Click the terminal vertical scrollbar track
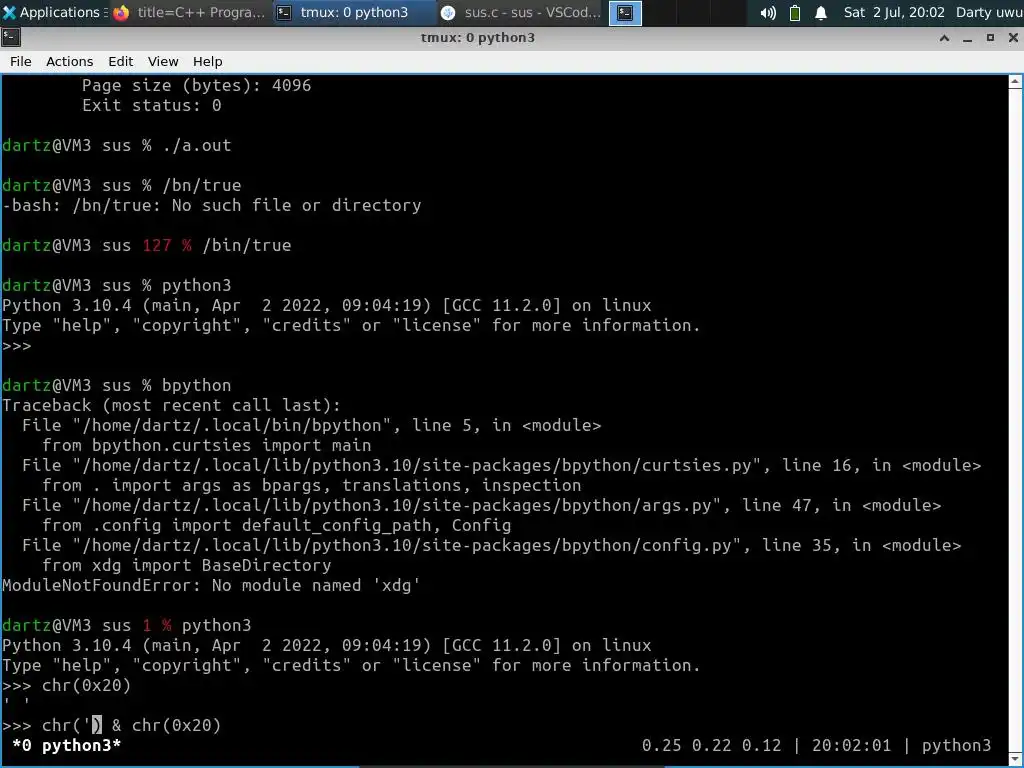 [x=1015, y=420]
